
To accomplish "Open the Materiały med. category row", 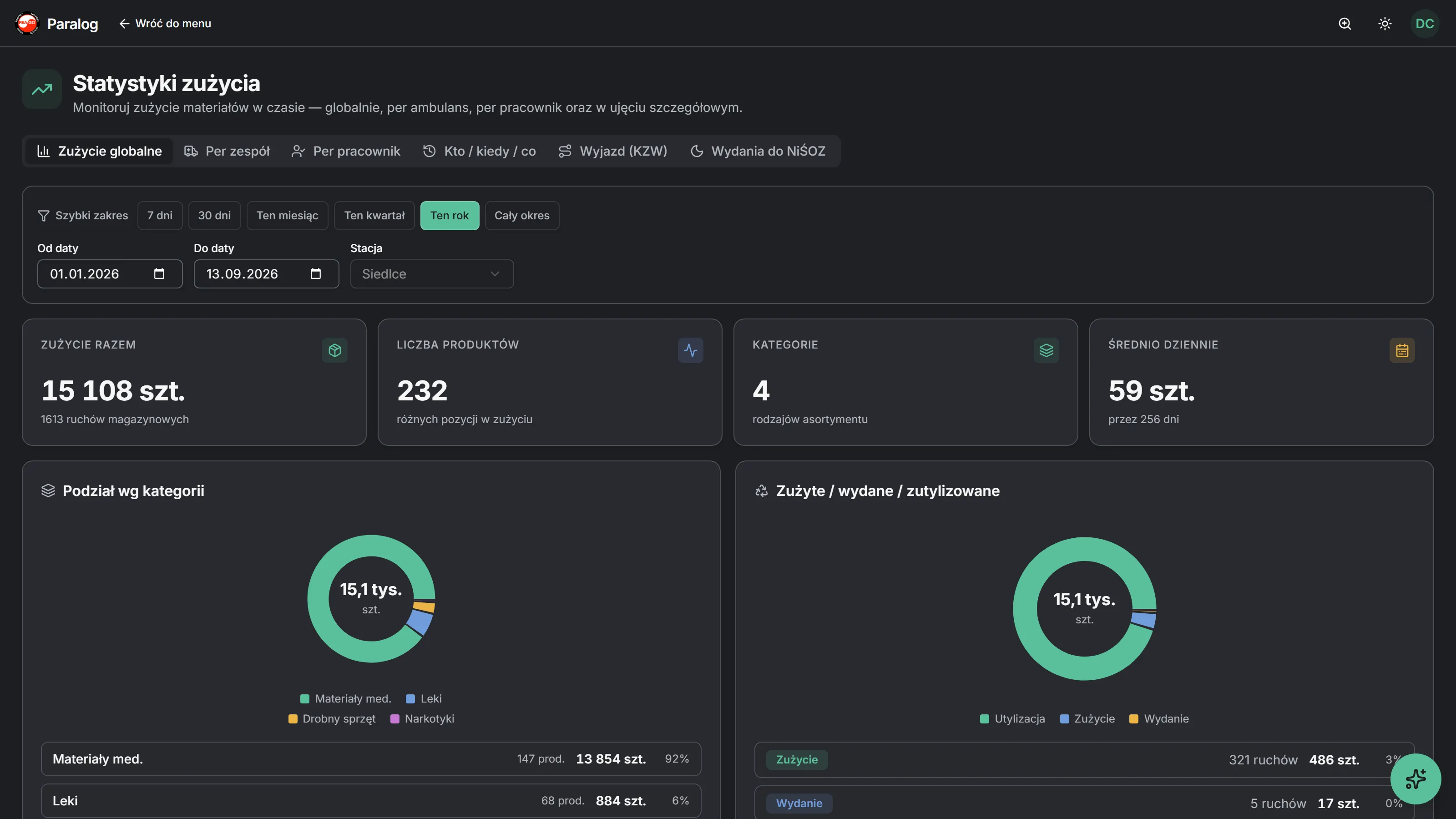I will pos(371,758).
